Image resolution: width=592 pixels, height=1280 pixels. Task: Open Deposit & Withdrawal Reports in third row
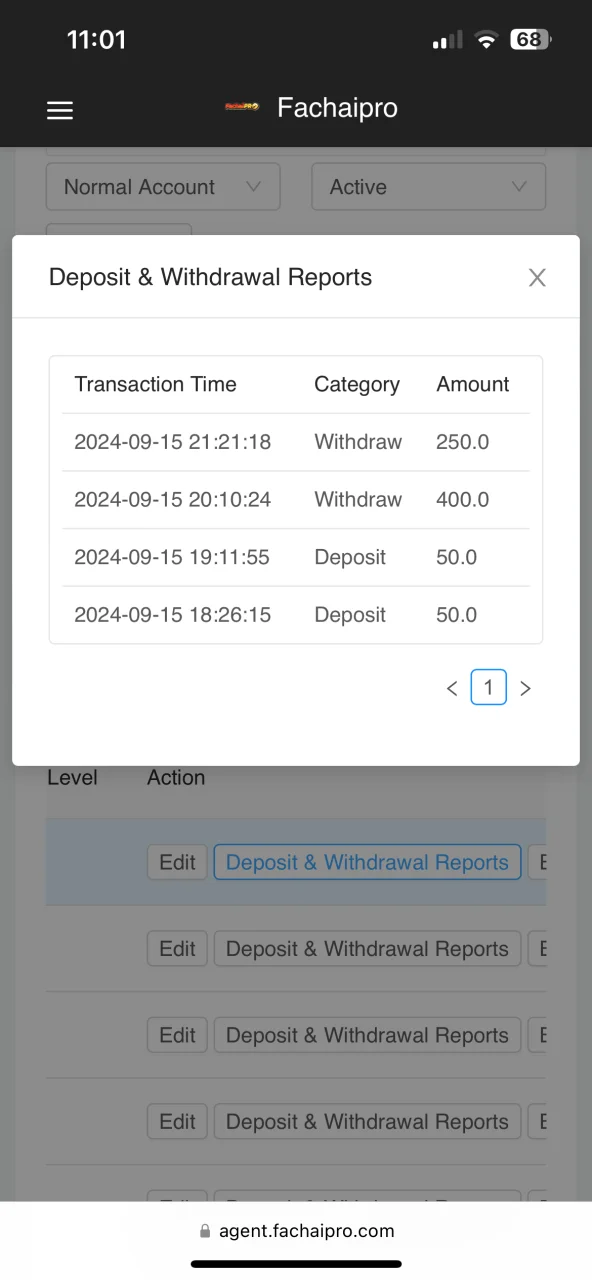[x=367, y=1035]
